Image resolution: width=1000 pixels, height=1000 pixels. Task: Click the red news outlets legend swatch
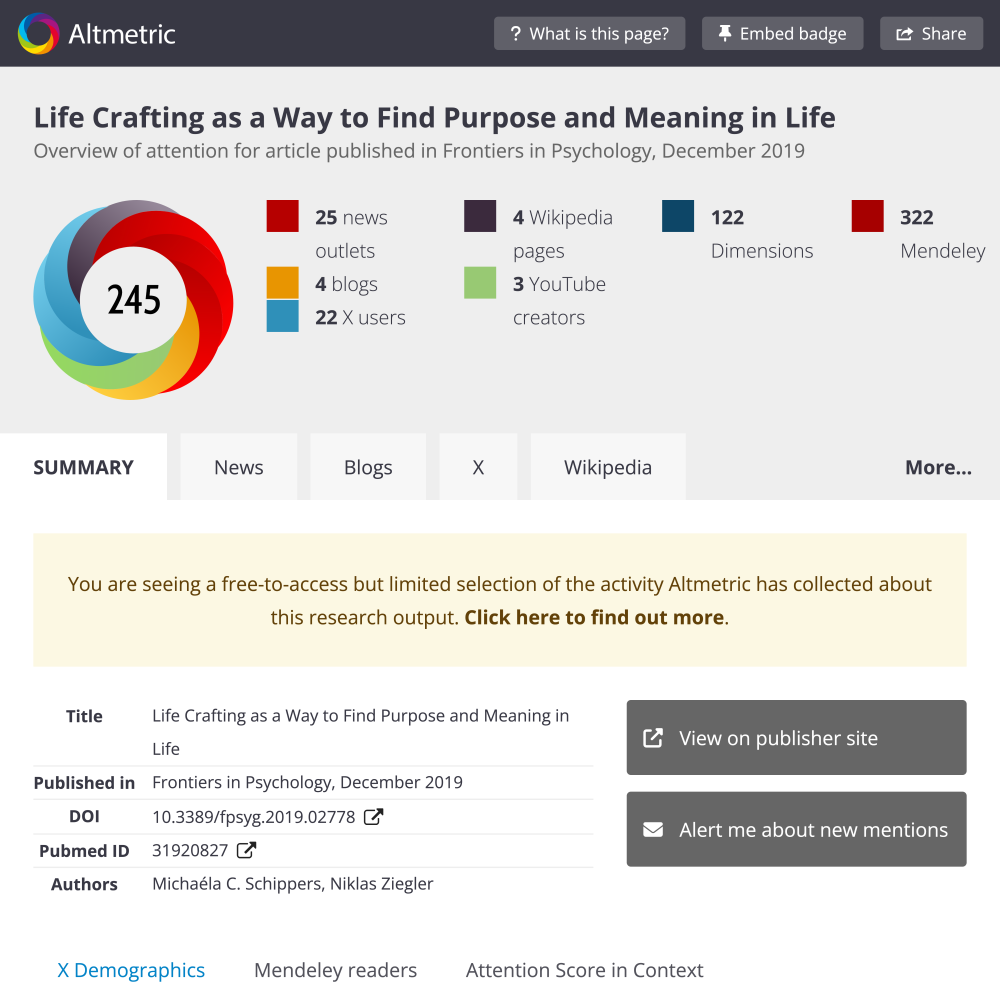pos(282,215)
